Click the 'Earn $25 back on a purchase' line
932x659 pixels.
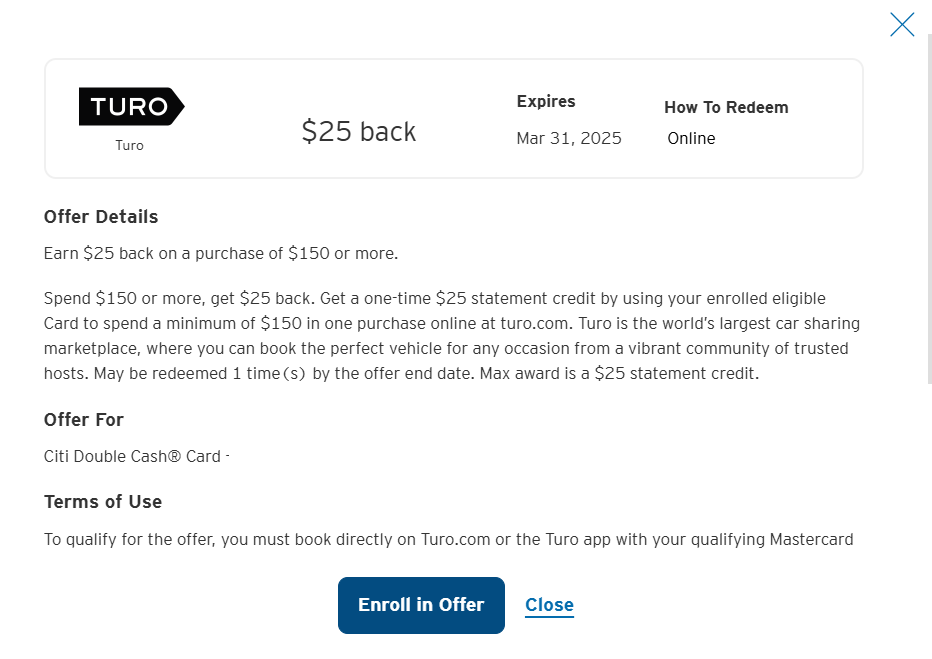pyautogui.click(x=221, y=254)
